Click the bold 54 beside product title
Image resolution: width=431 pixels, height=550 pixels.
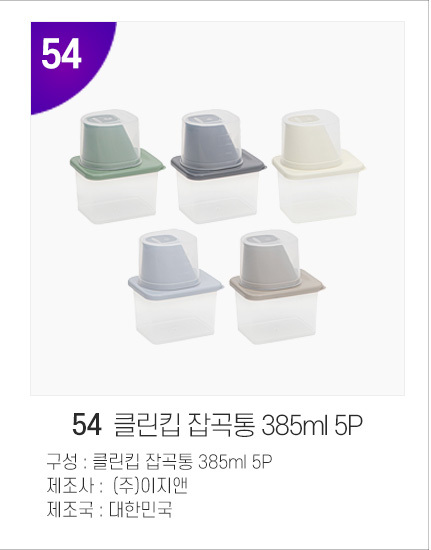coord(87,425)
